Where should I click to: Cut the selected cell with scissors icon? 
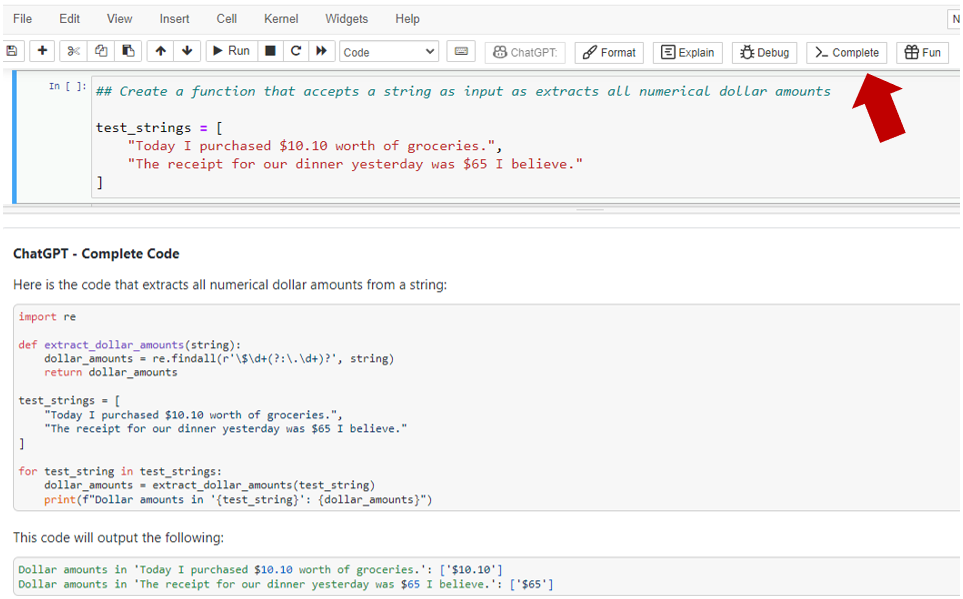pos(74,51)
